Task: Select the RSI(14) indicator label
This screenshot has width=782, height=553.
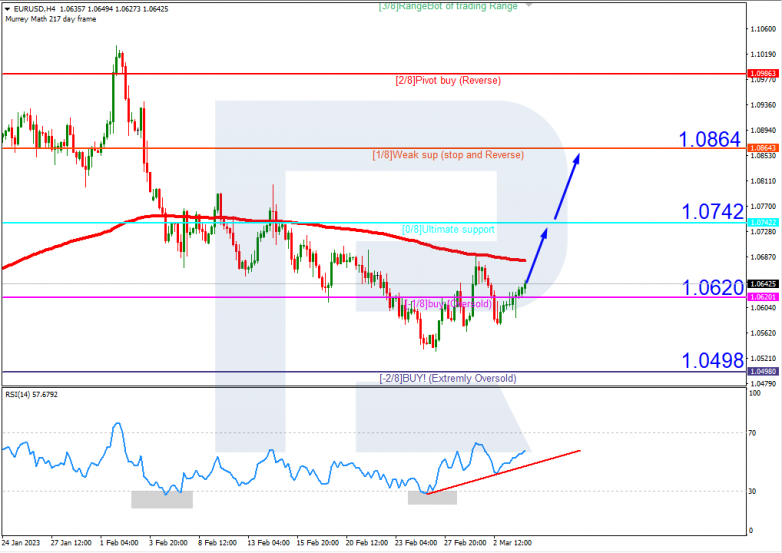Action: click(x=32, y=394)
